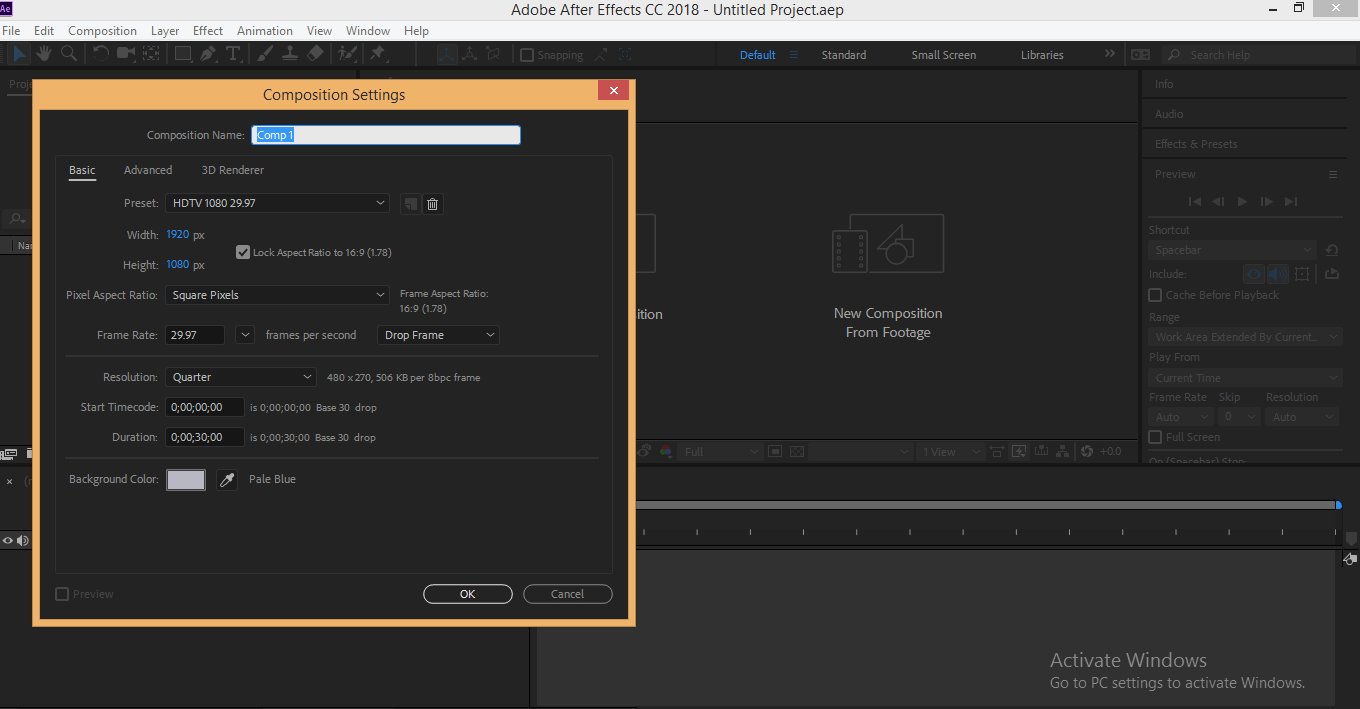Viewport: 1360px width, 709px height.
Task: Click the Timeline button icon in viewer
Action: pyautogui.click(x=1041, y=452)
